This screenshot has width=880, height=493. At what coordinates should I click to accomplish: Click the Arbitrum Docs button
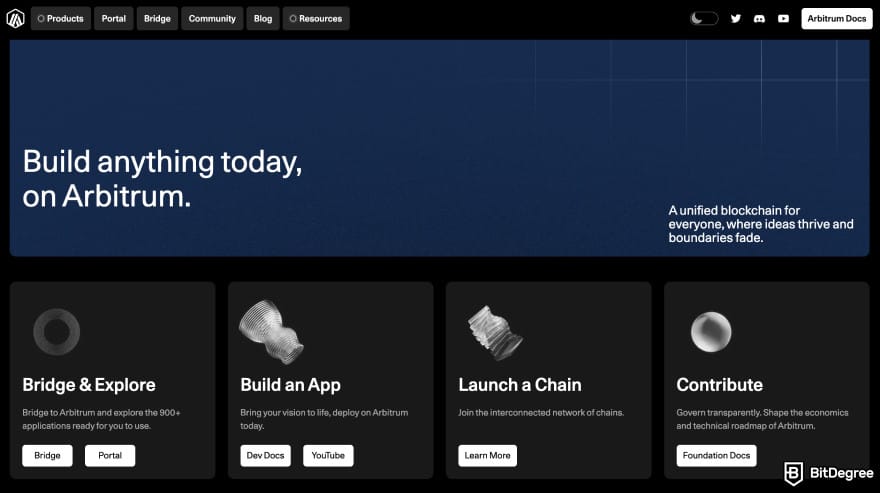pyautogui.click(x=837, y=19)
